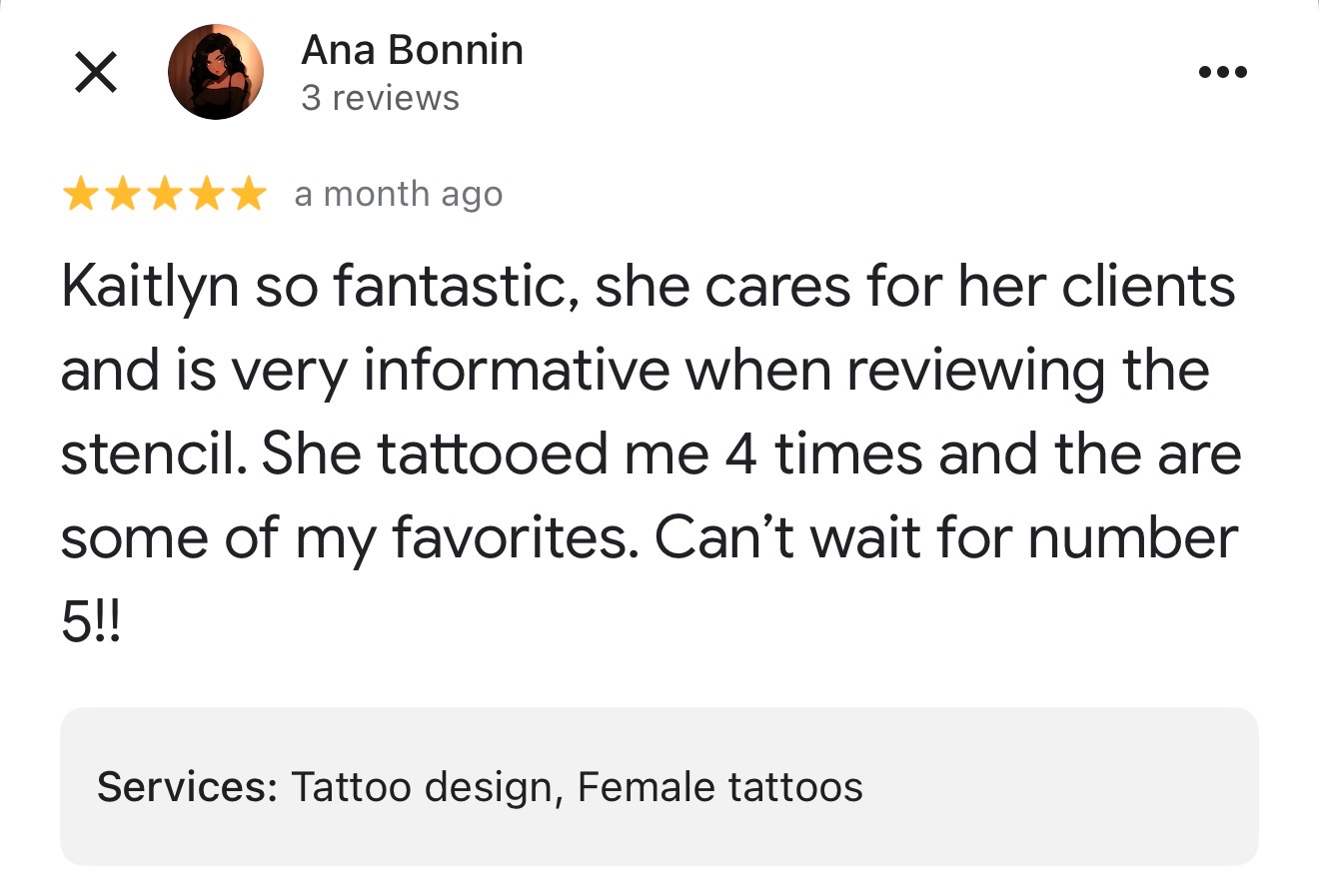Click "5!!" at the review's end
The image size is (1319, 896).
click(90, 623)
